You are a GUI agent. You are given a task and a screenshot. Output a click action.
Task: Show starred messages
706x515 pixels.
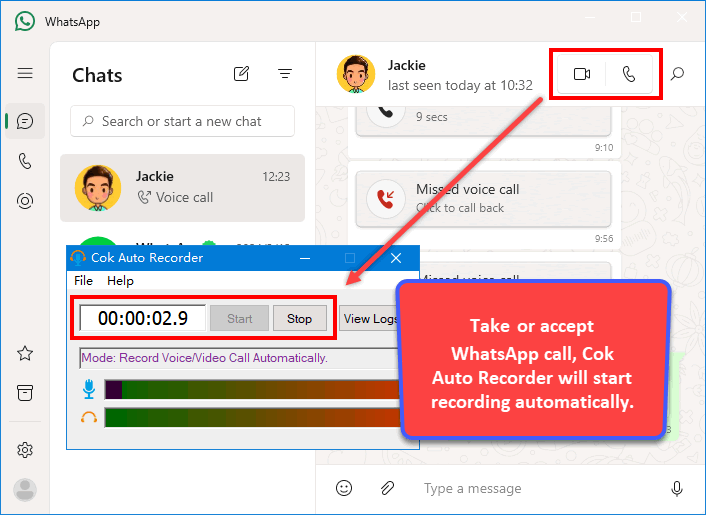point(25,353)
